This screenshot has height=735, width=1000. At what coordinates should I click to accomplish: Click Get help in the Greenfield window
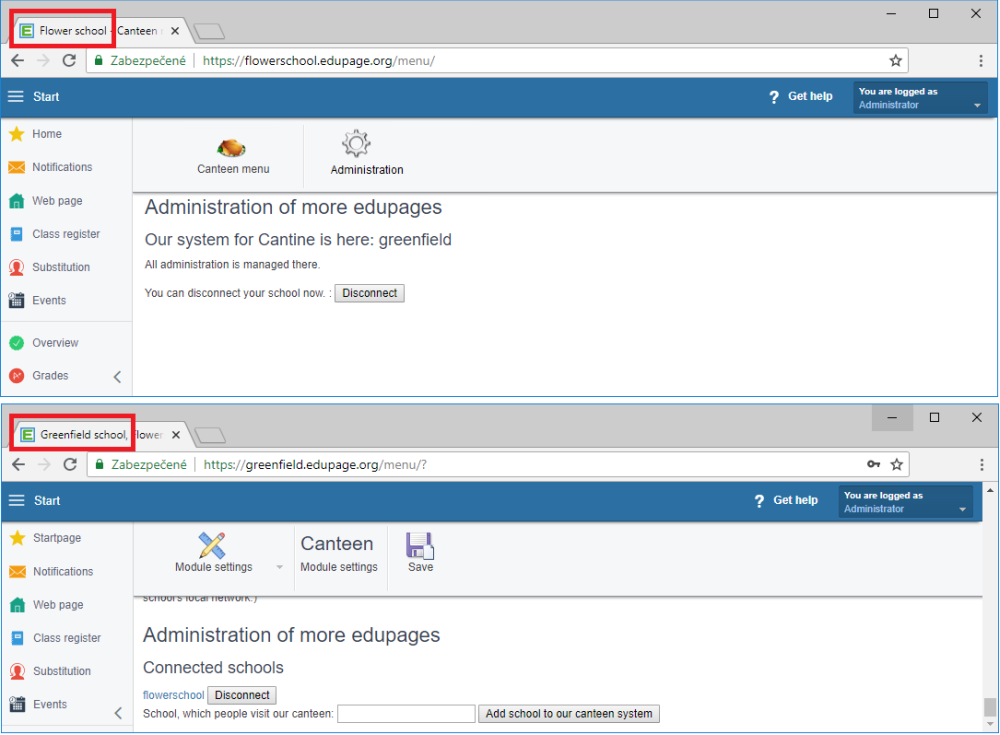click(786, 500)
